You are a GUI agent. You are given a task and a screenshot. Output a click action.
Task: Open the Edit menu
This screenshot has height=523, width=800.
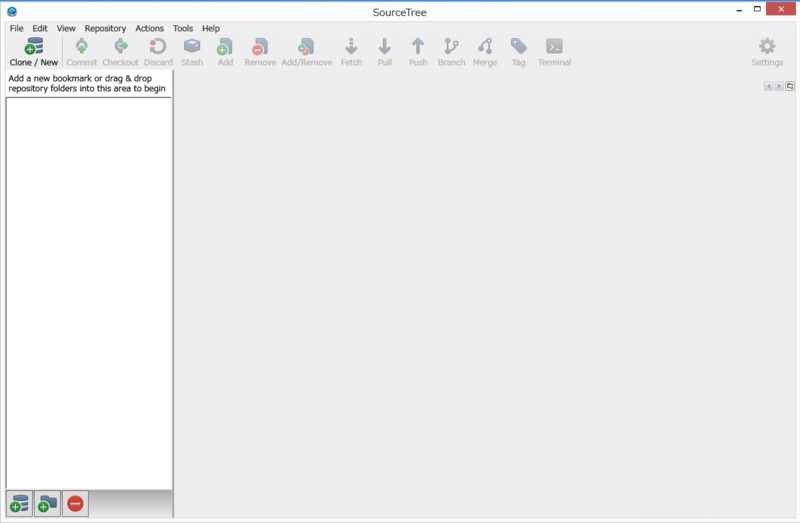40,29
